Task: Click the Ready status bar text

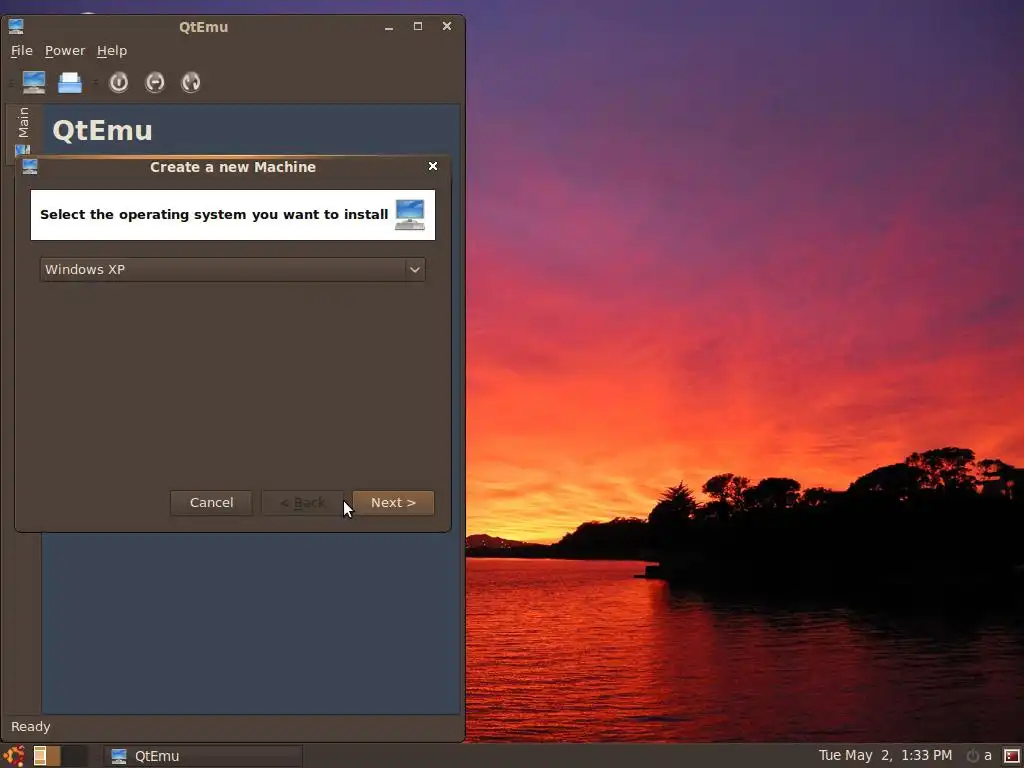Action: click(31, 726)
